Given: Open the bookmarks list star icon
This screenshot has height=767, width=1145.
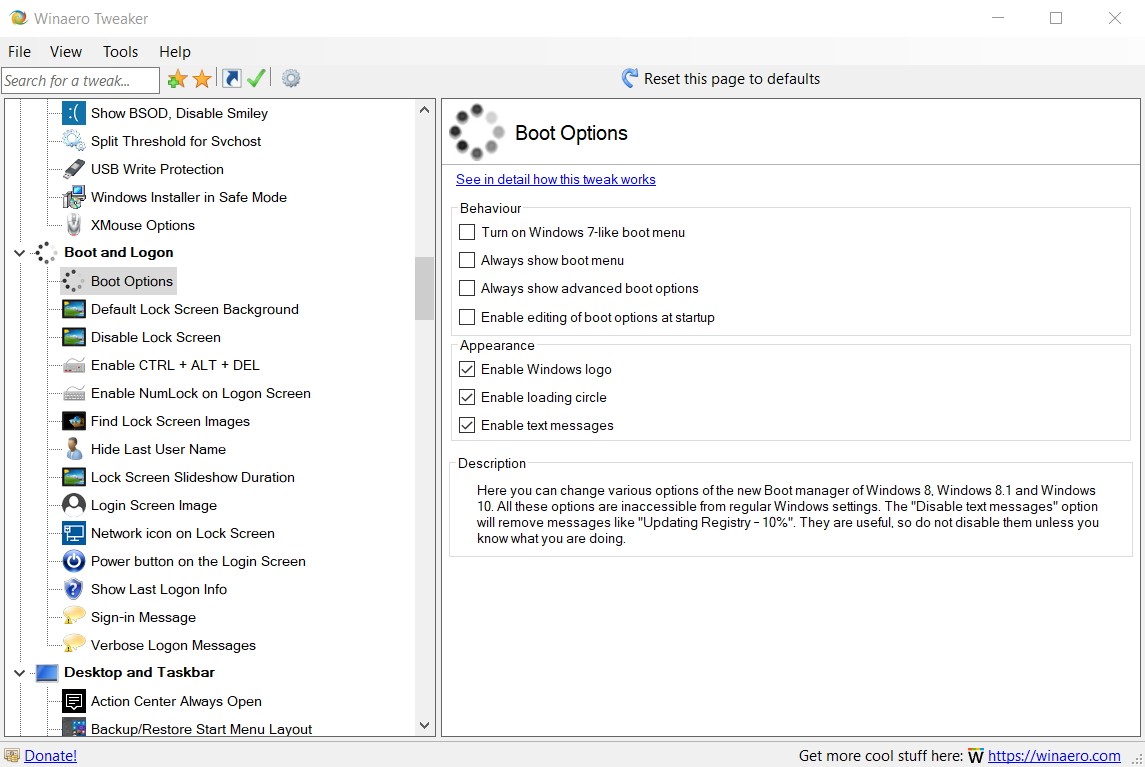Looking at the screenshot, I should point(202,78).
